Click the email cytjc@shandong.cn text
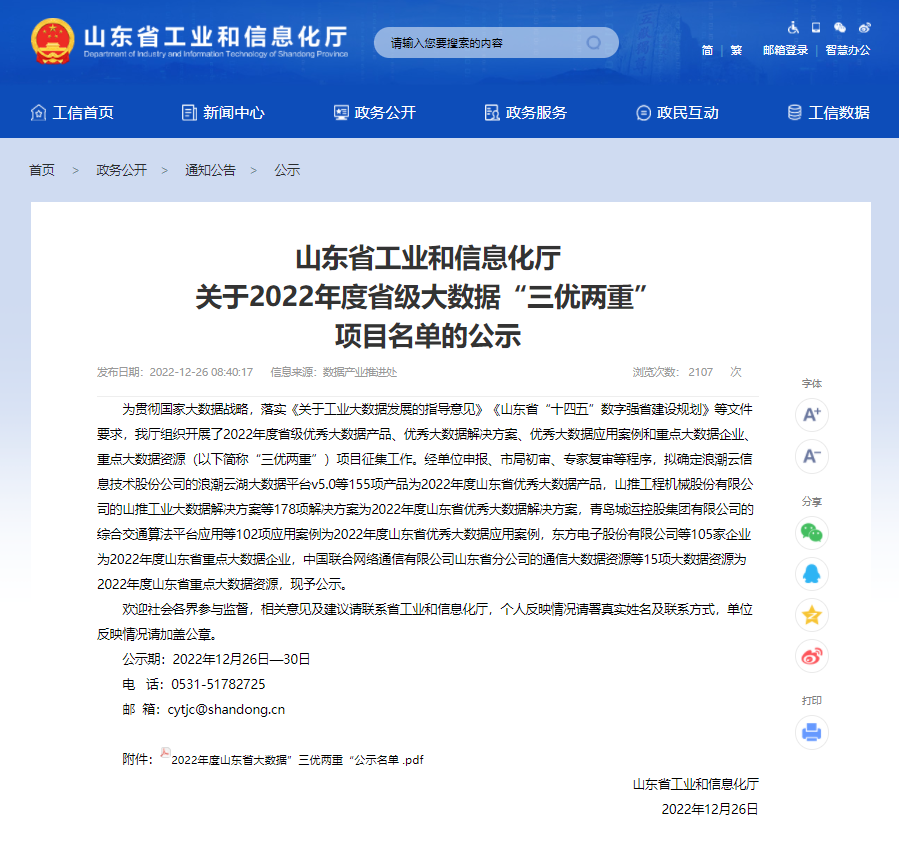 tap(226, 710)
